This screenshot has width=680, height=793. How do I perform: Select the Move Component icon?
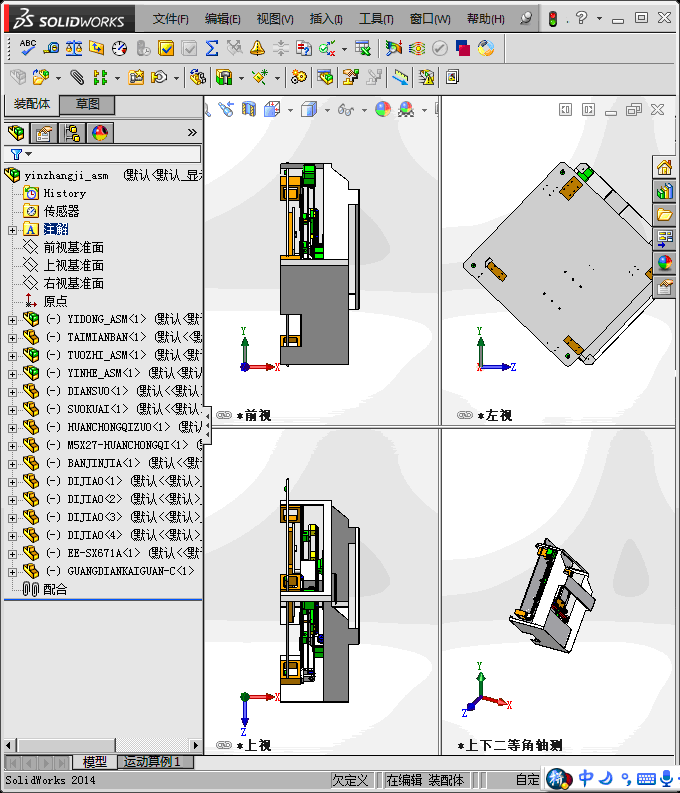(x=159, y=77)
